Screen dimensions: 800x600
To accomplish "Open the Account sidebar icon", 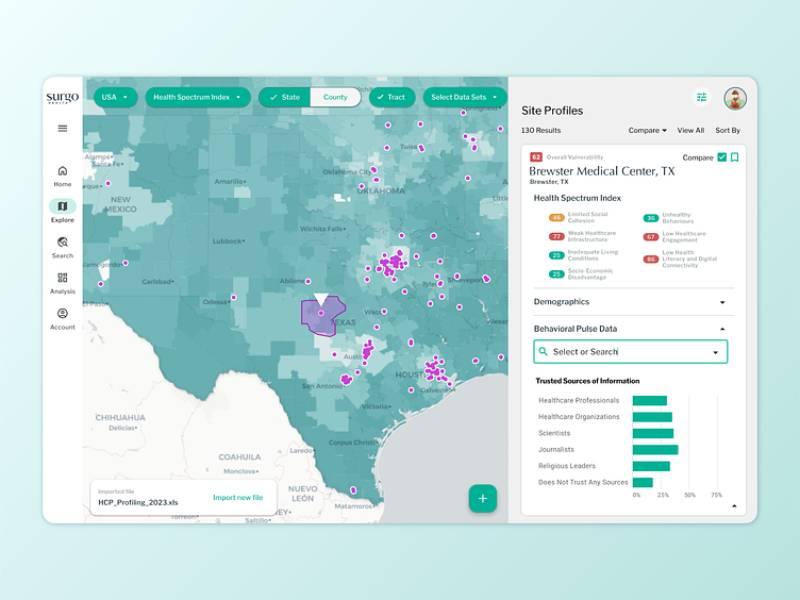I will pos(62,319).
